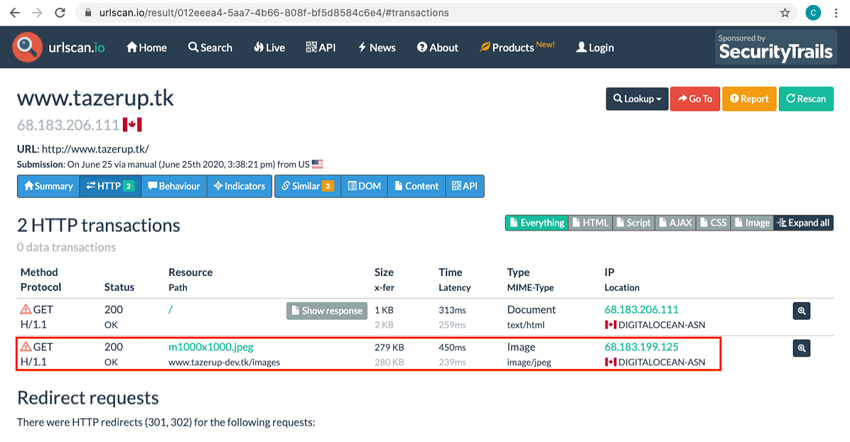Click Canada flag beside first DIGITALOCEAN-ASN
The width and height of the screenshot is (850, 442).
[x=610, y=325]
